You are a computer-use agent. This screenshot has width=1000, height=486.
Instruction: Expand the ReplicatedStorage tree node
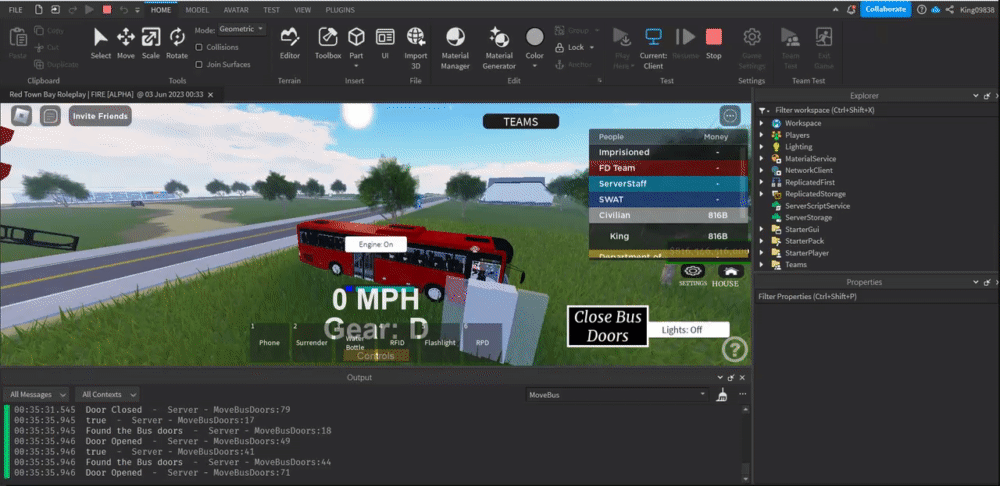click(761, 194)
